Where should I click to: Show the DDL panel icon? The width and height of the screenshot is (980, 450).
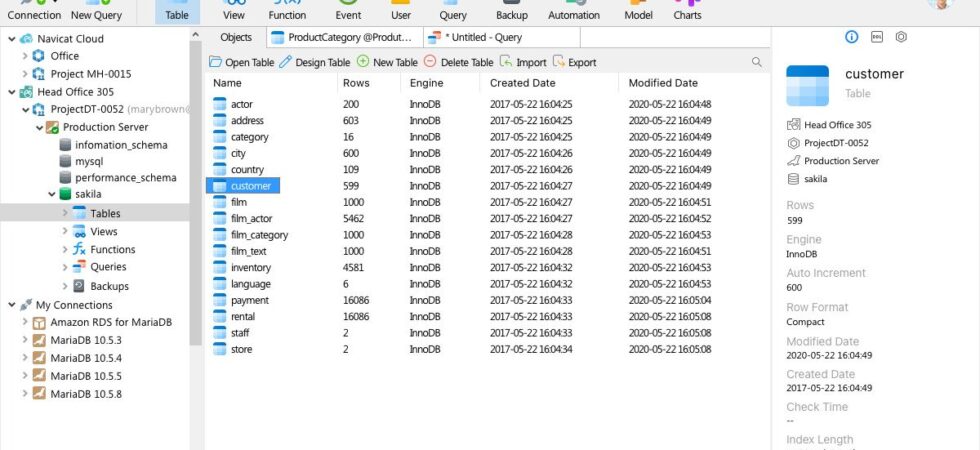(x=876, y=37)
